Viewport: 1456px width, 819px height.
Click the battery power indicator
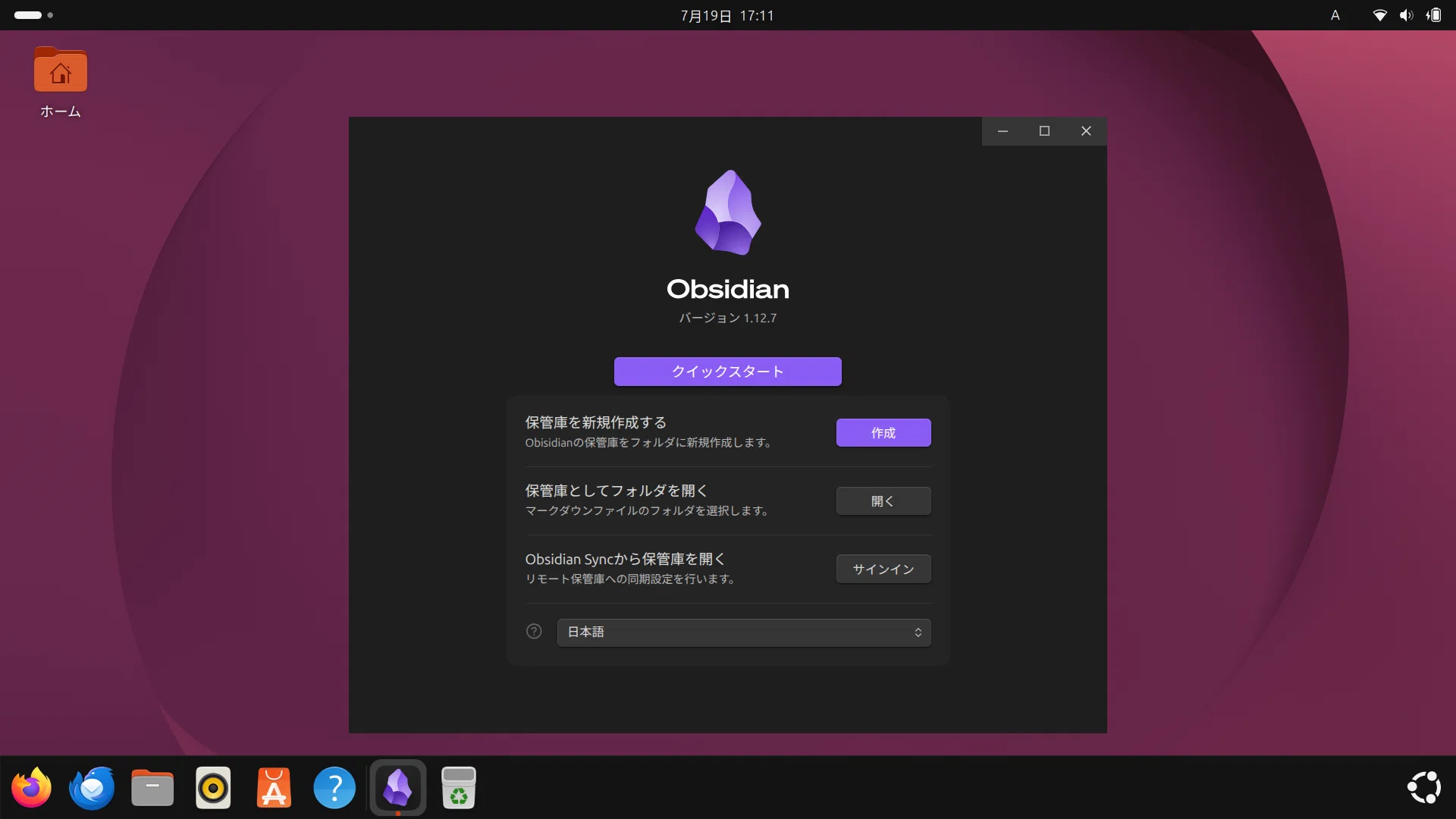tap(1433, 15)
